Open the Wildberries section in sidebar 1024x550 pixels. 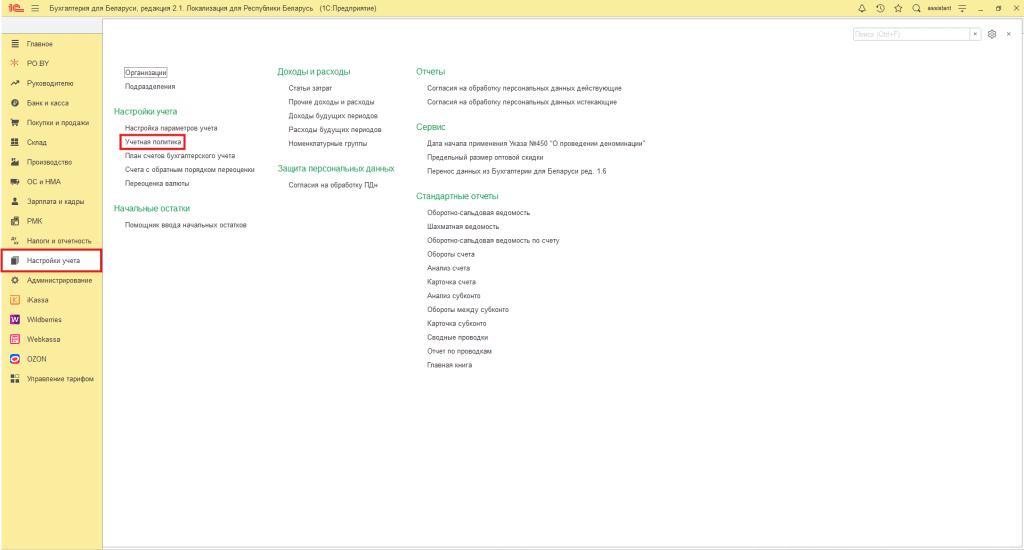(45, 319)
